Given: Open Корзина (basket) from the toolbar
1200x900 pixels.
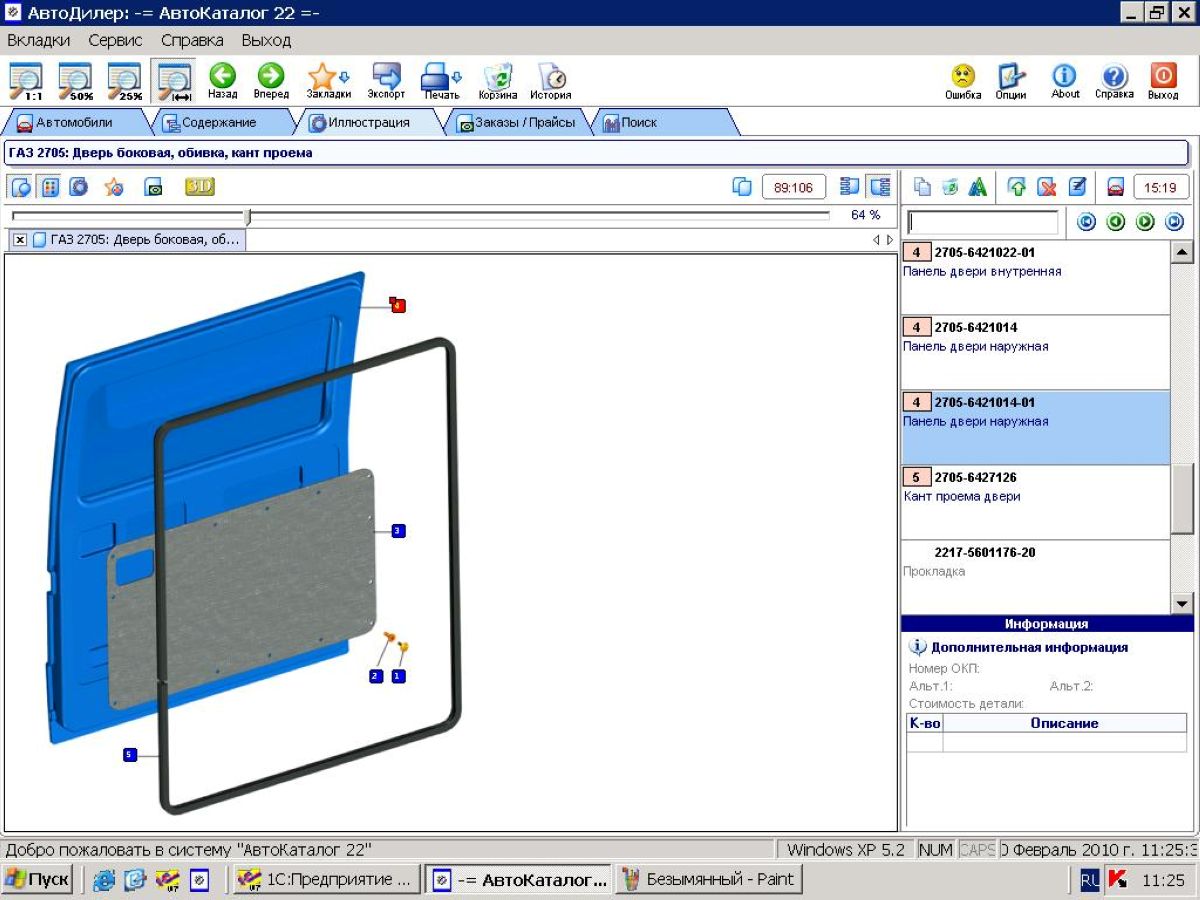Looking at the screenshot, I should [x=497, y=80].
